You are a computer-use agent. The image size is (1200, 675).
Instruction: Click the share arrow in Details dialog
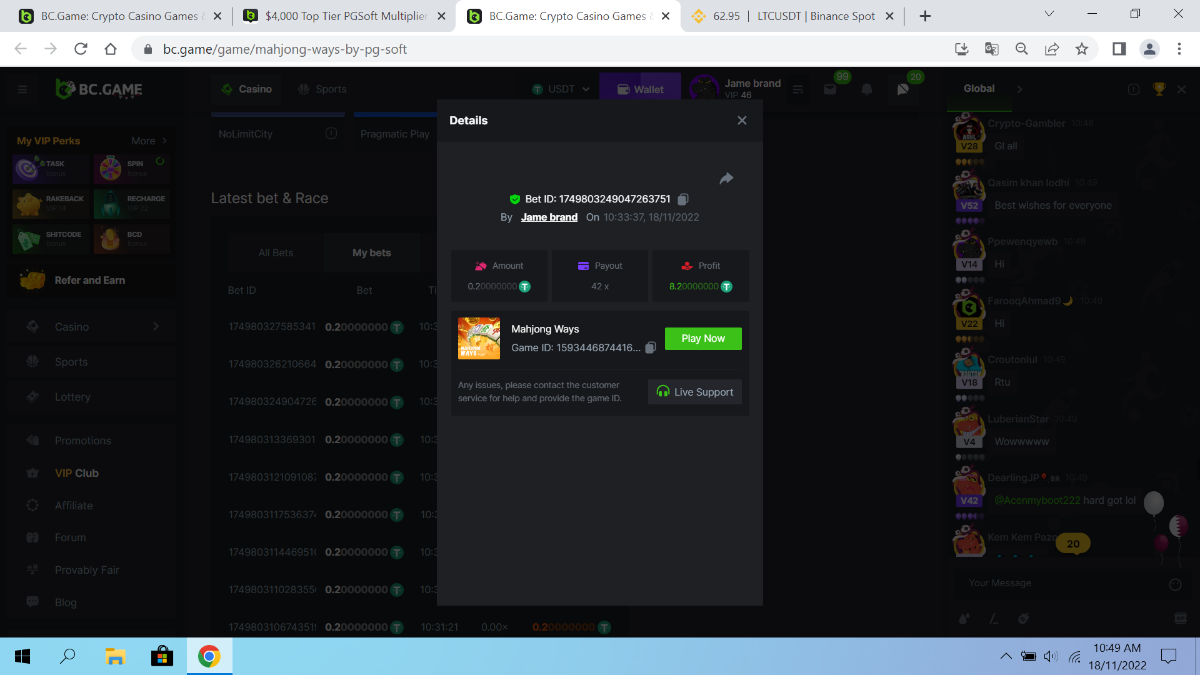point(726,179)
